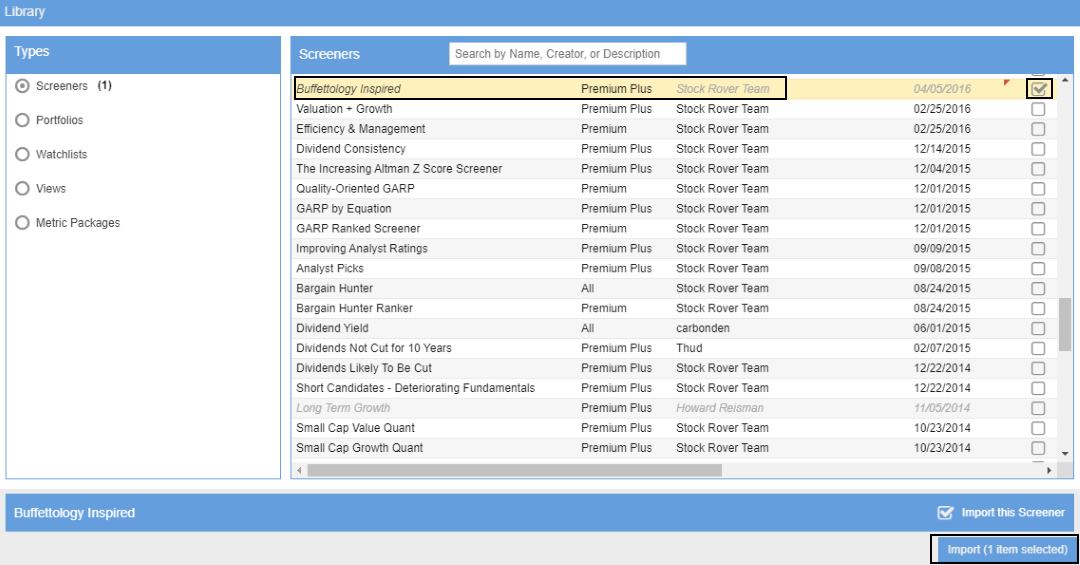Select the Watchlists type radio button
This screenshot has height=565, width=1080.
click(22, 154)
